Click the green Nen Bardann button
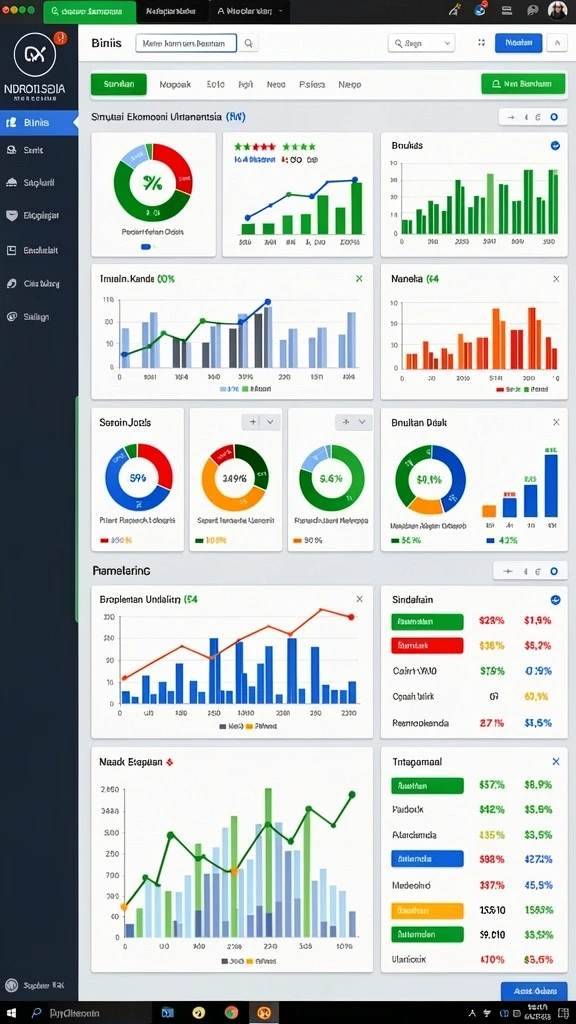 [x=523, y=84]
